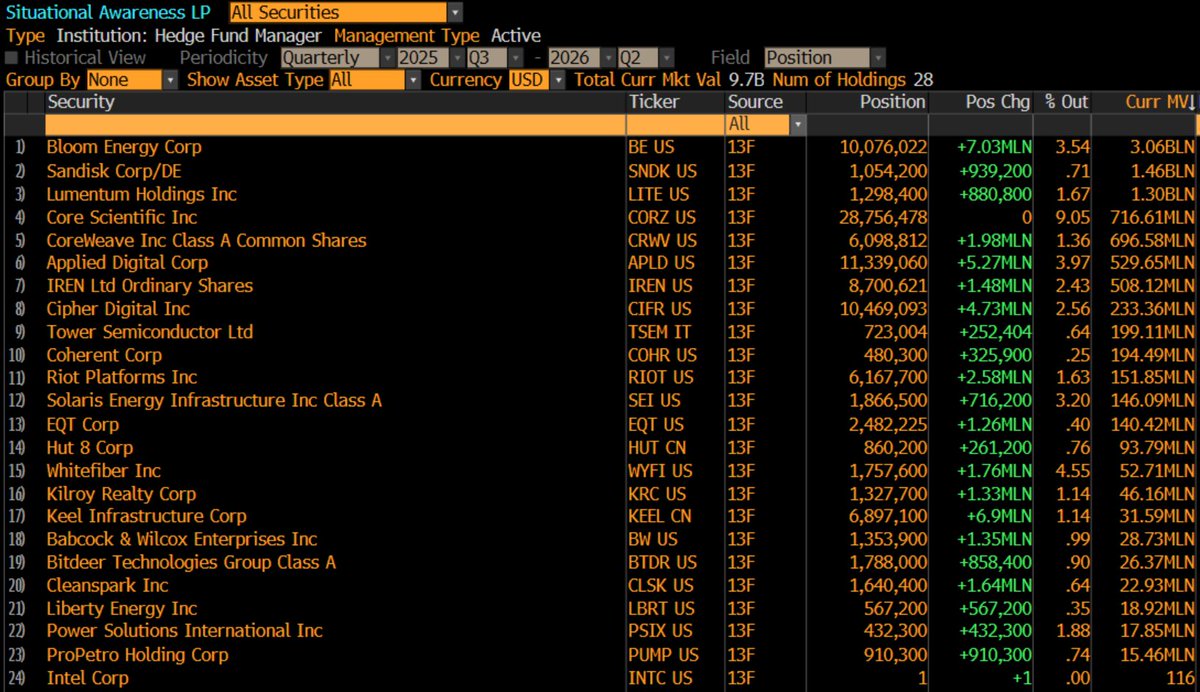This screenshot has height=692, width=1200.
Task: Select Tower Semiconductor Ltd security
Action: [x=149, y=331]
